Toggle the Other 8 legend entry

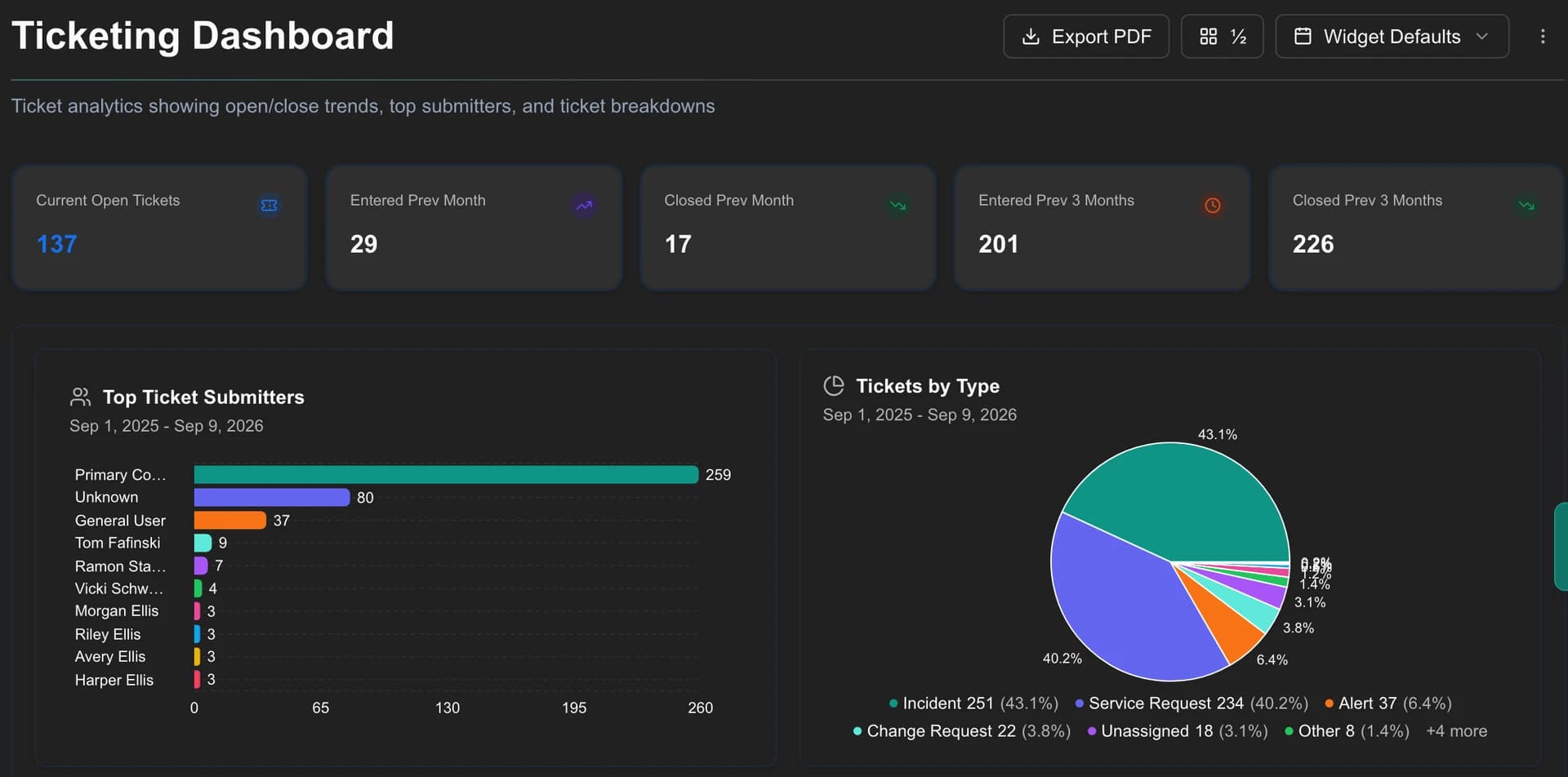[1347, 731]
